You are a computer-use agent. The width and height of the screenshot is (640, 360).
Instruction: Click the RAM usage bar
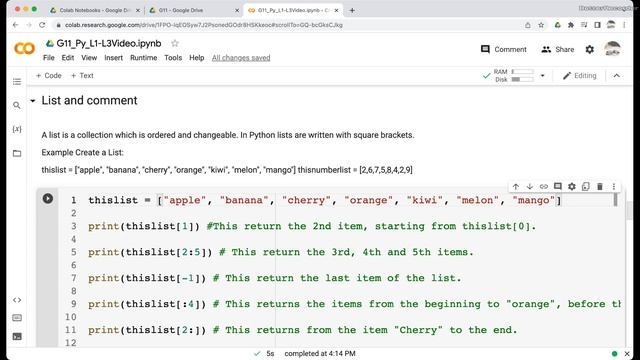522,72
